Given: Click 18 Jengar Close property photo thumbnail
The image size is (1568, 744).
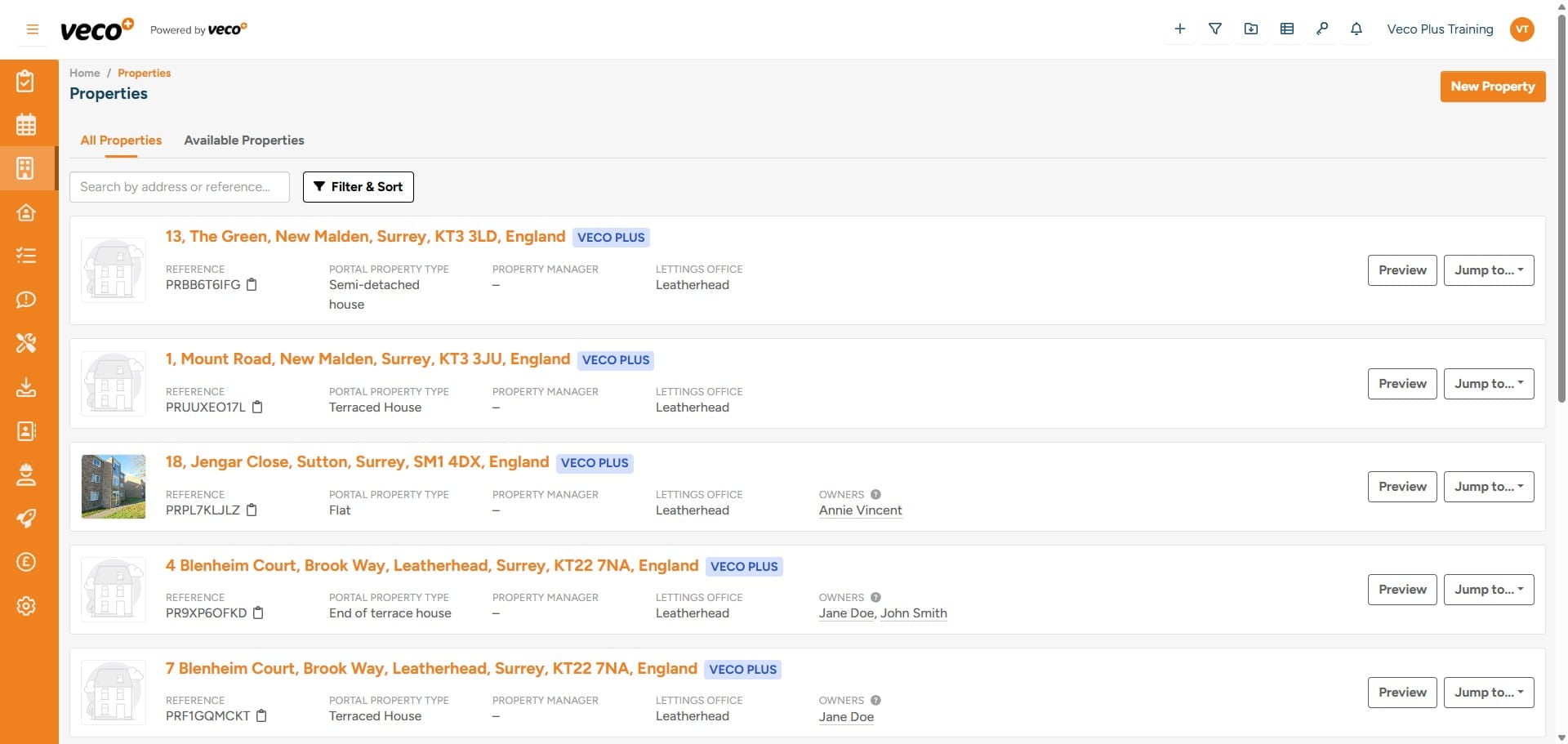Looking at the screenshot, I should [114, 487].
